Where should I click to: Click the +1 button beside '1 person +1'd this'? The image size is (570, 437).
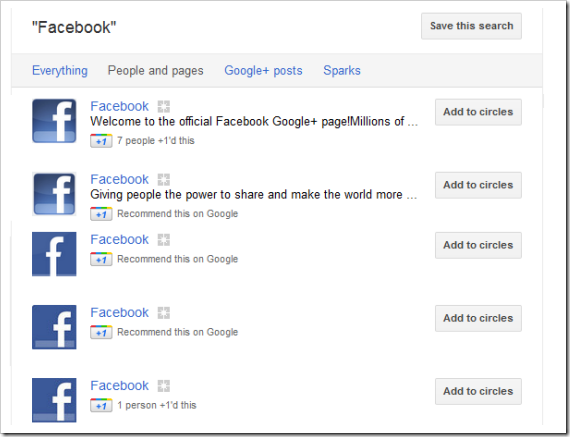pyautogui.click(x=101, y=405)
